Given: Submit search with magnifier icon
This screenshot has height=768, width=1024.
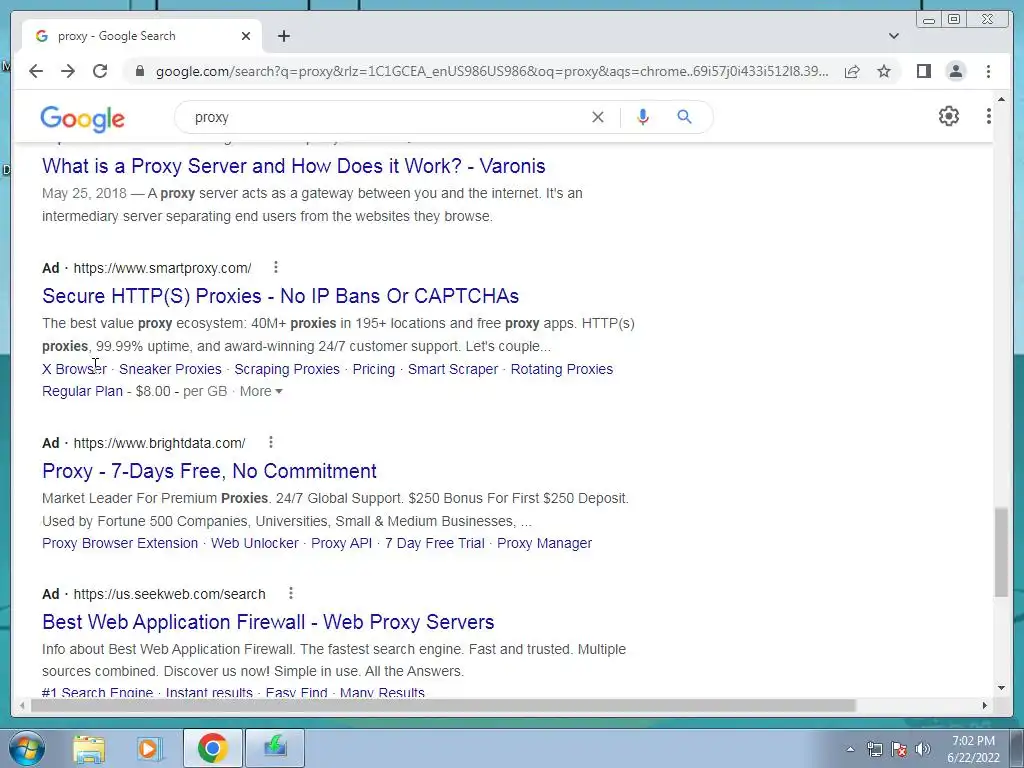Looking at the screenshot, I should coord(684,118).
